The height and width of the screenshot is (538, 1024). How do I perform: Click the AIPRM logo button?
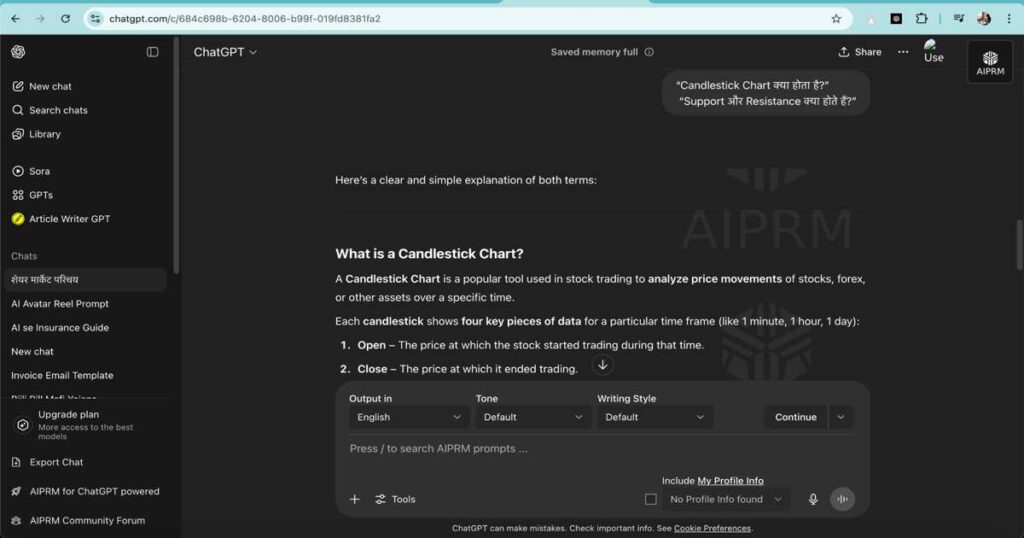[x=990, y=62]
